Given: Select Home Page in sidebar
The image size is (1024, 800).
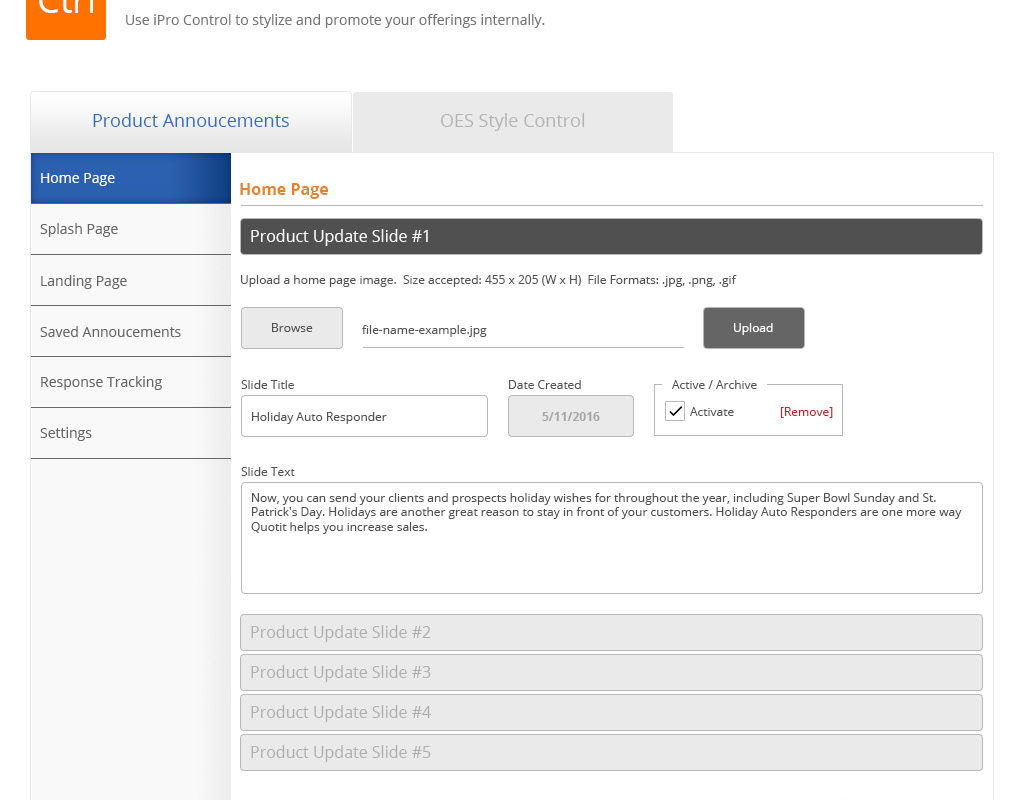Looking at the screenshot, I should (130, 178).
